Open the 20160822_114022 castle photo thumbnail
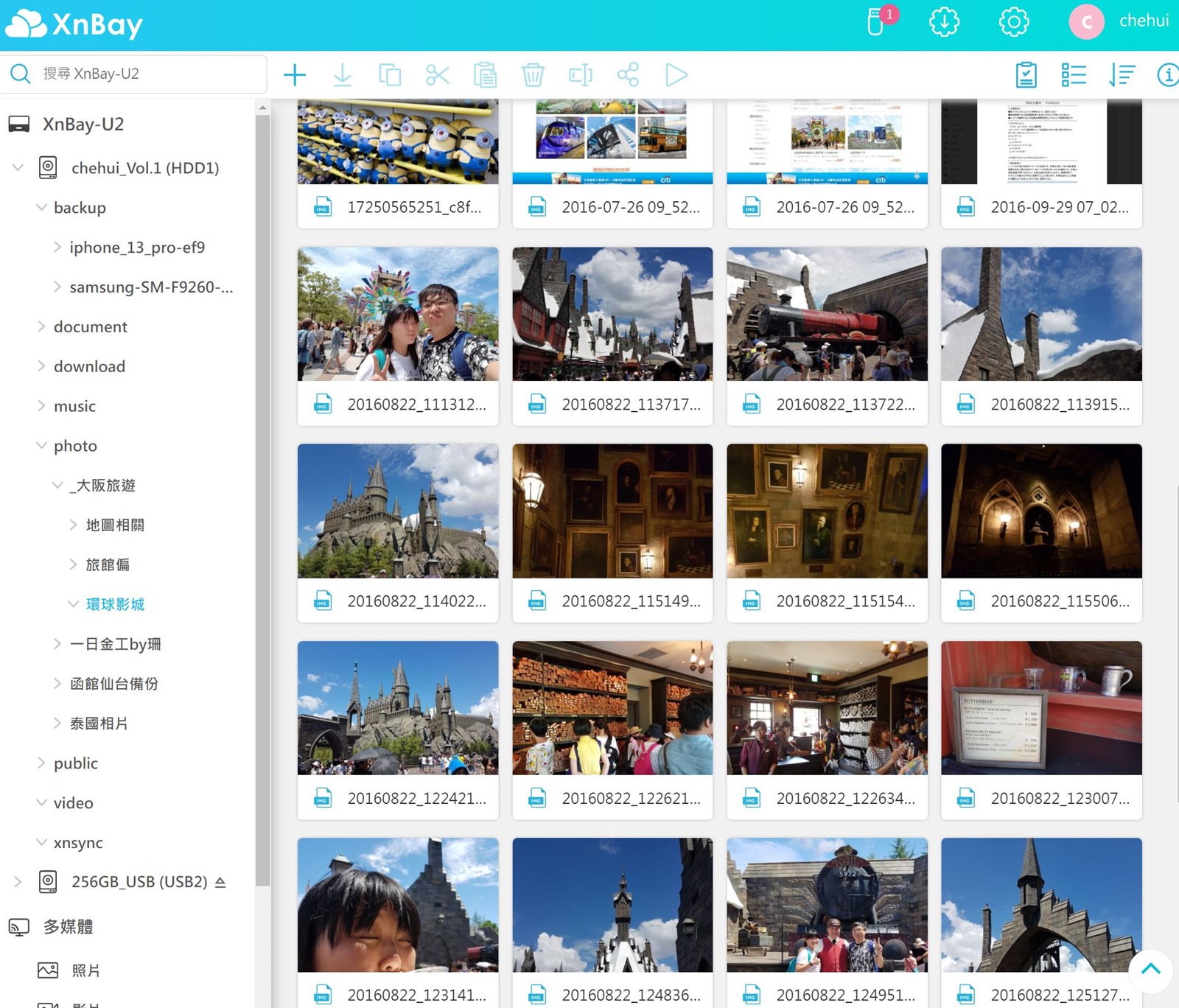1179x1008 pixels. (x=398, y=511)
